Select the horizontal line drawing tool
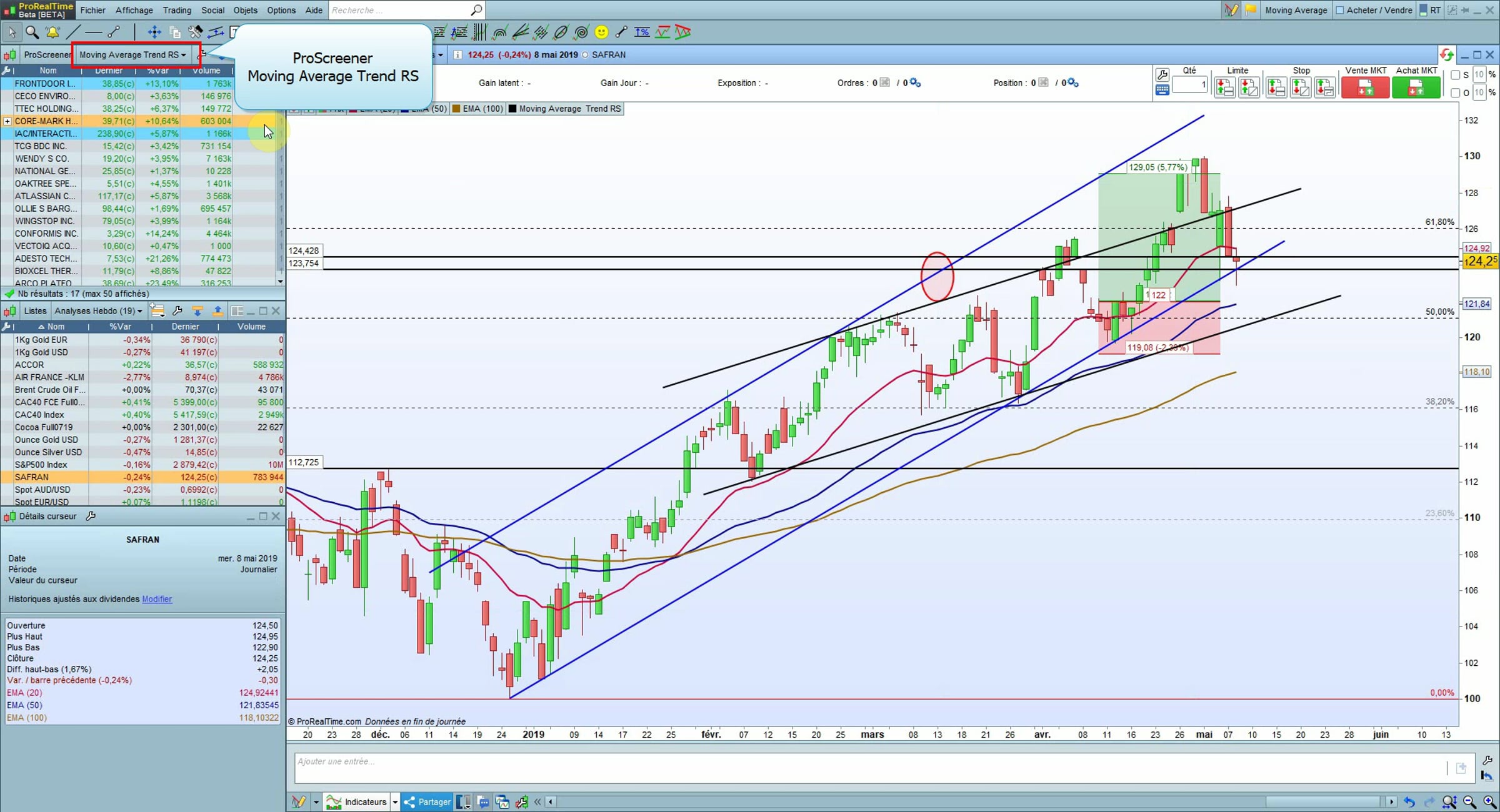Screen dimensions: 1500x812 click(94, 32)
